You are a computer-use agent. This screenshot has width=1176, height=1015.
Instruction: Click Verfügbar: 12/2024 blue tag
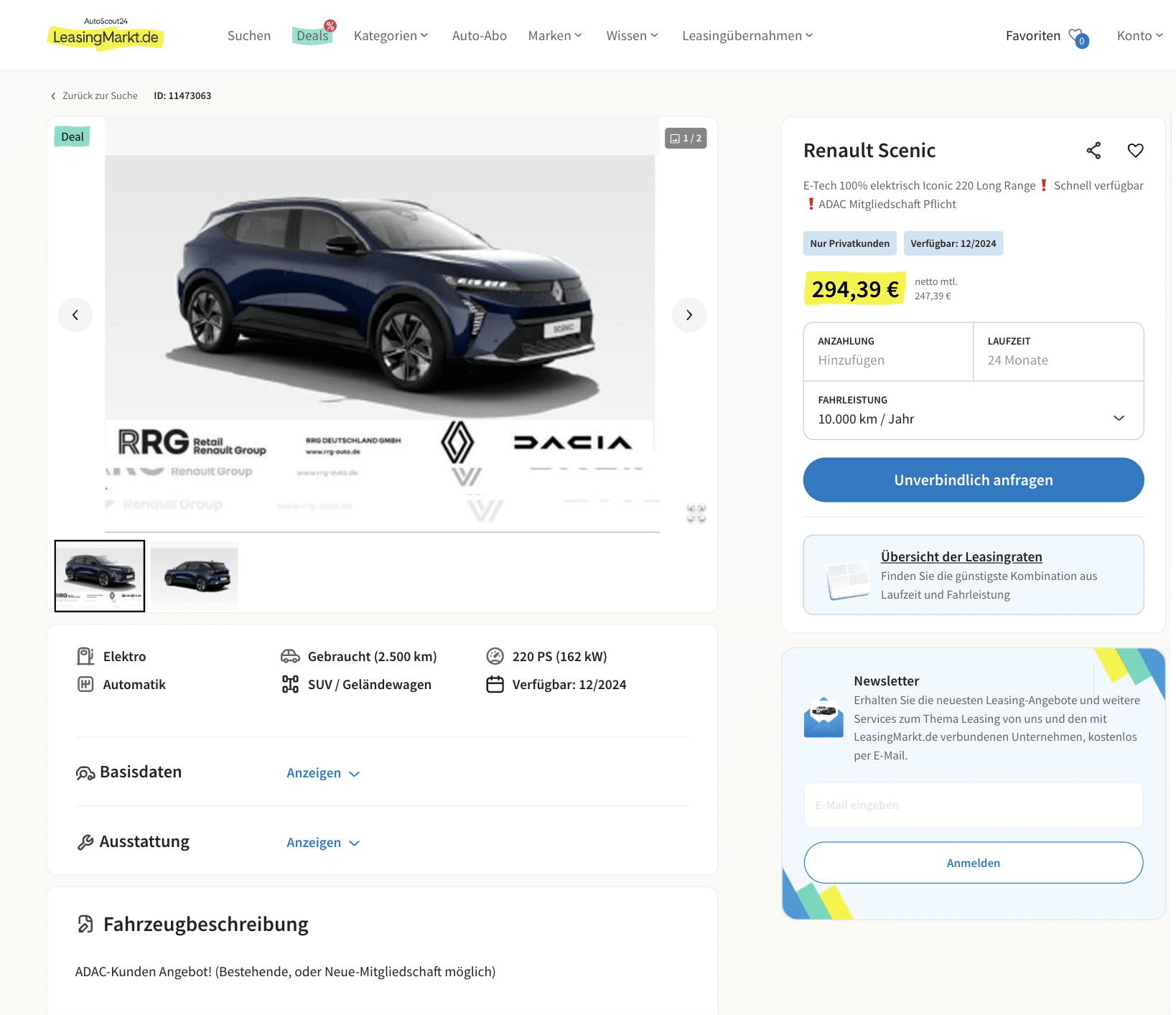(x=953, y=243)
